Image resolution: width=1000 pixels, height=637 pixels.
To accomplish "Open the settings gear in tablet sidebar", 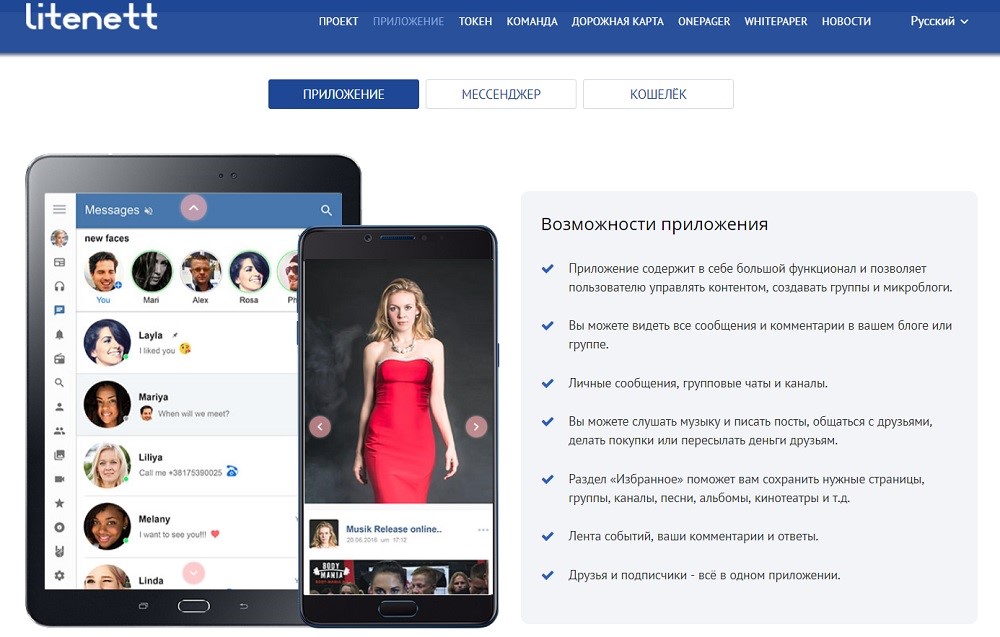I will [59, 575].
